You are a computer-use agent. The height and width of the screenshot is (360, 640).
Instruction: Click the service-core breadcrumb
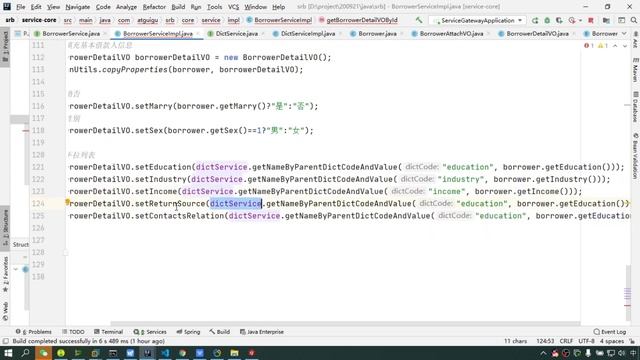39,20
